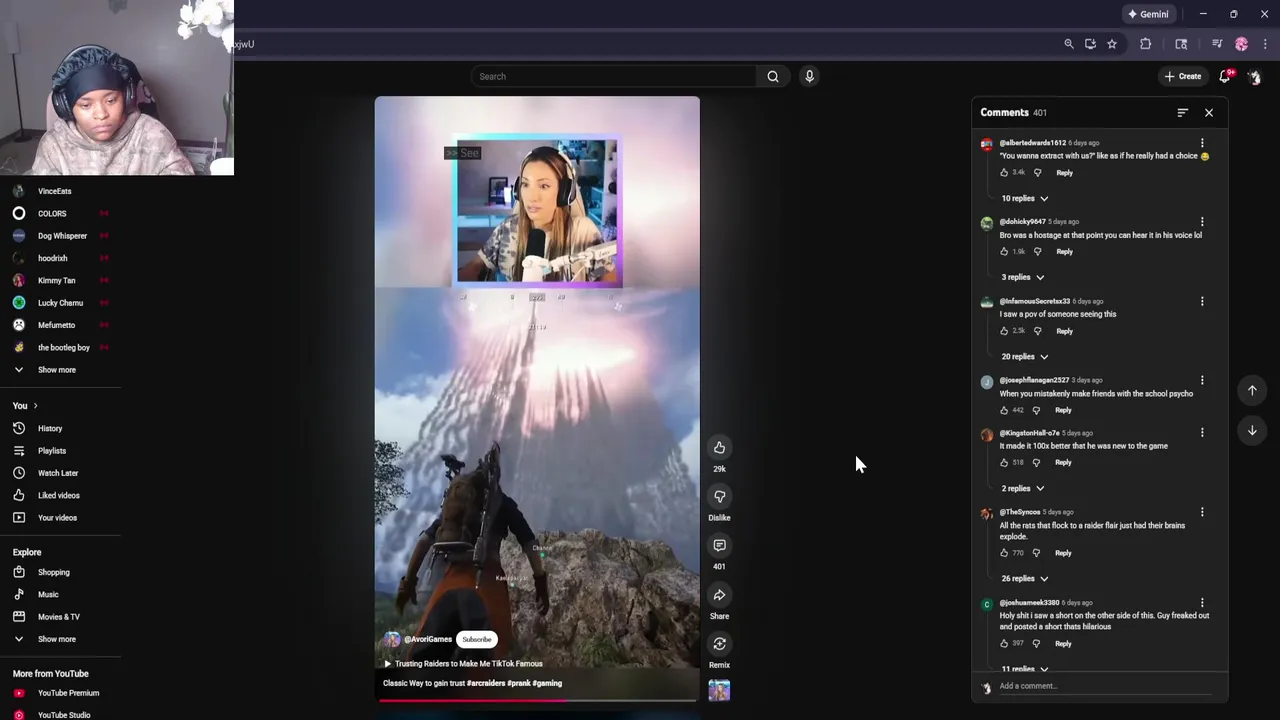
Task: Sort comments with the sort icon
Action: click(1182, 113)
